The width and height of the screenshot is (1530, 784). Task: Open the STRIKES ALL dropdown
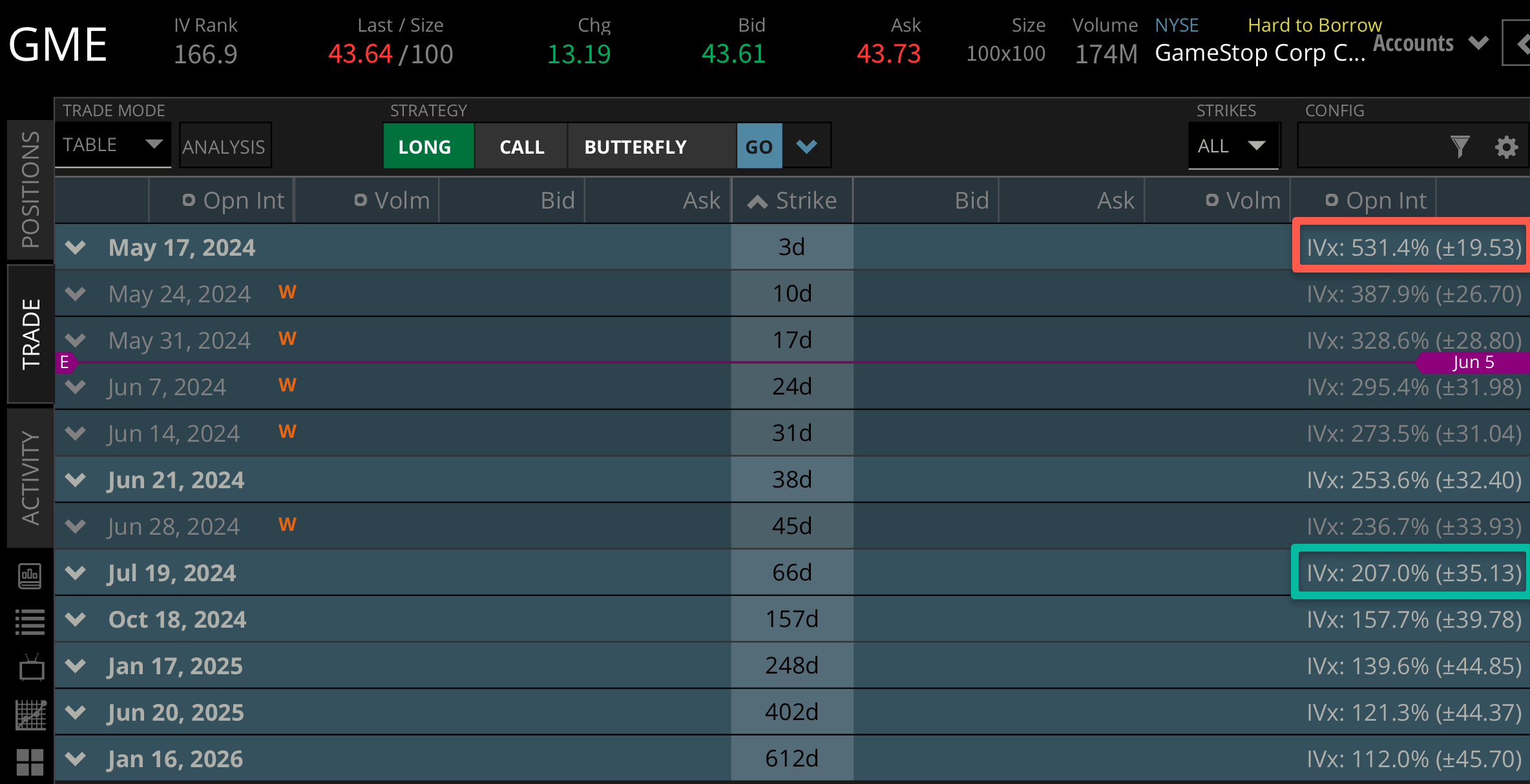click(x=1233, y=146)
